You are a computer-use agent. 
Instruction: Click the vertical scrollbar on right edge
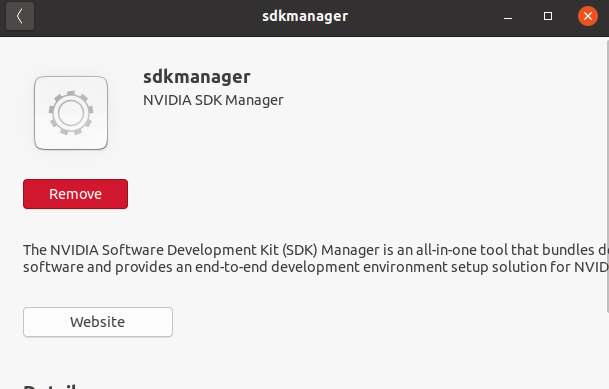[607, 175]
